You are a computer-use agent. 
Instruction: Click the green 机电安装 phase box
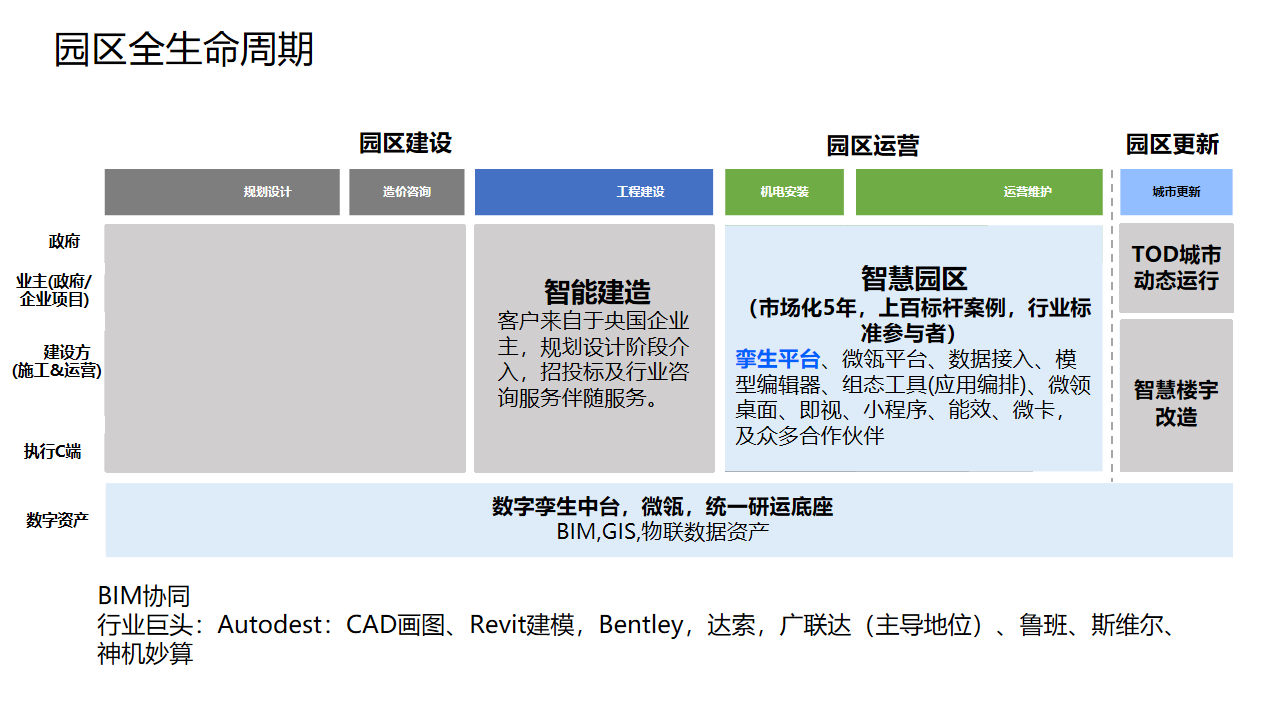point(784,192)
